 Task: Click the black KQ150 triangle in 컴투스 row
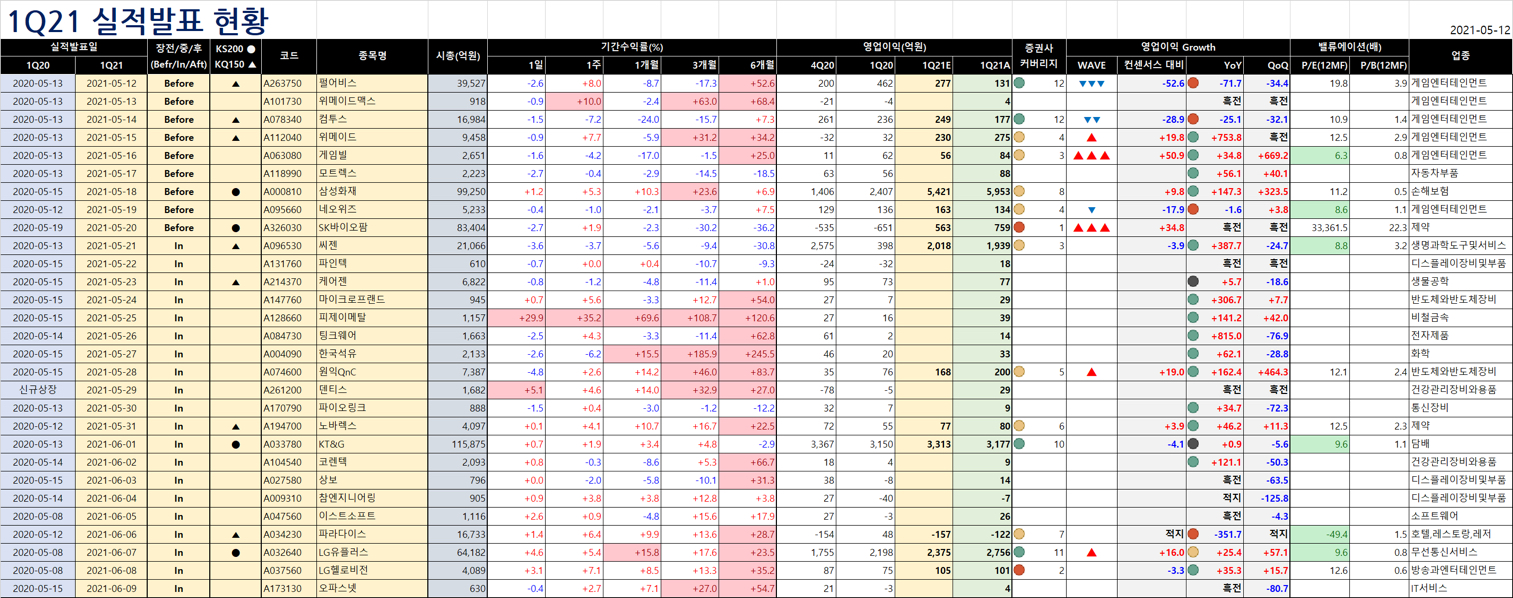[x=236, y=120]
